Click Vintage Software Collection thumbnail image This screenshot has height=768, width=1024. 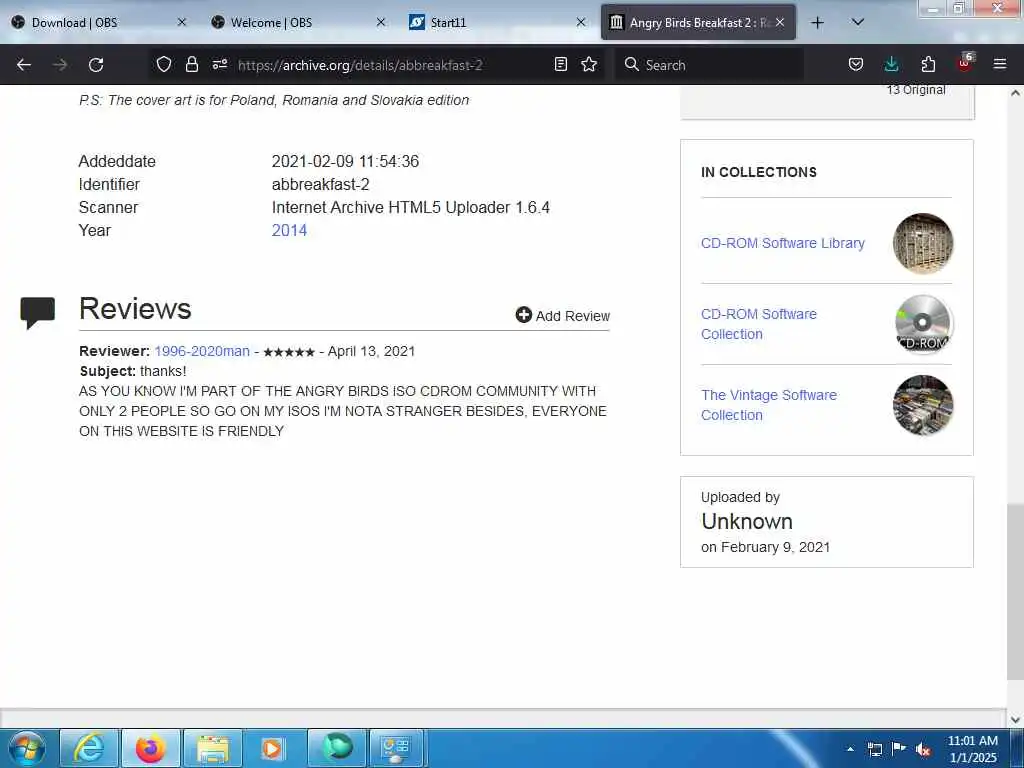point(923,405)
